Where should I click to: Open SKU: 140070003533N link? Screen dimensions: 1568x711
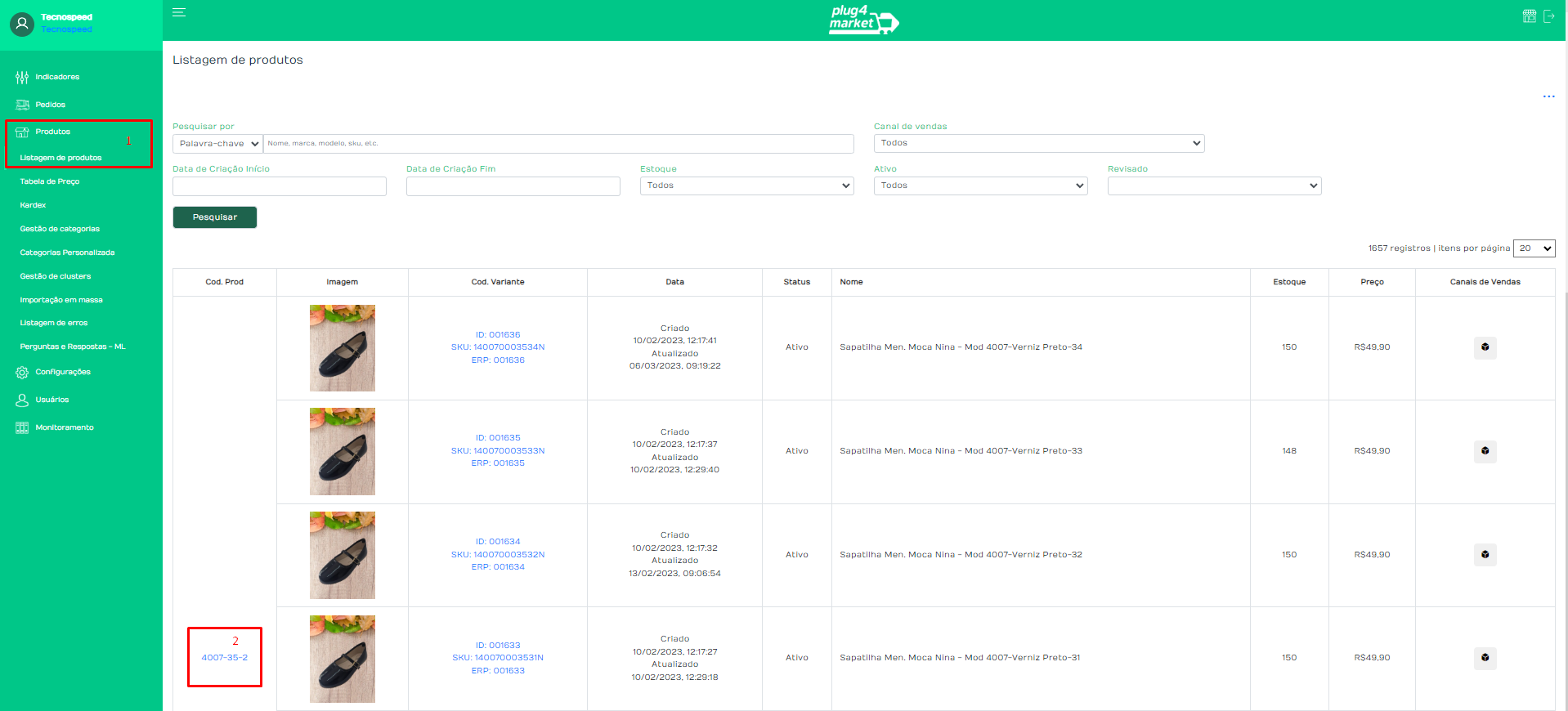tap(498, 451)
